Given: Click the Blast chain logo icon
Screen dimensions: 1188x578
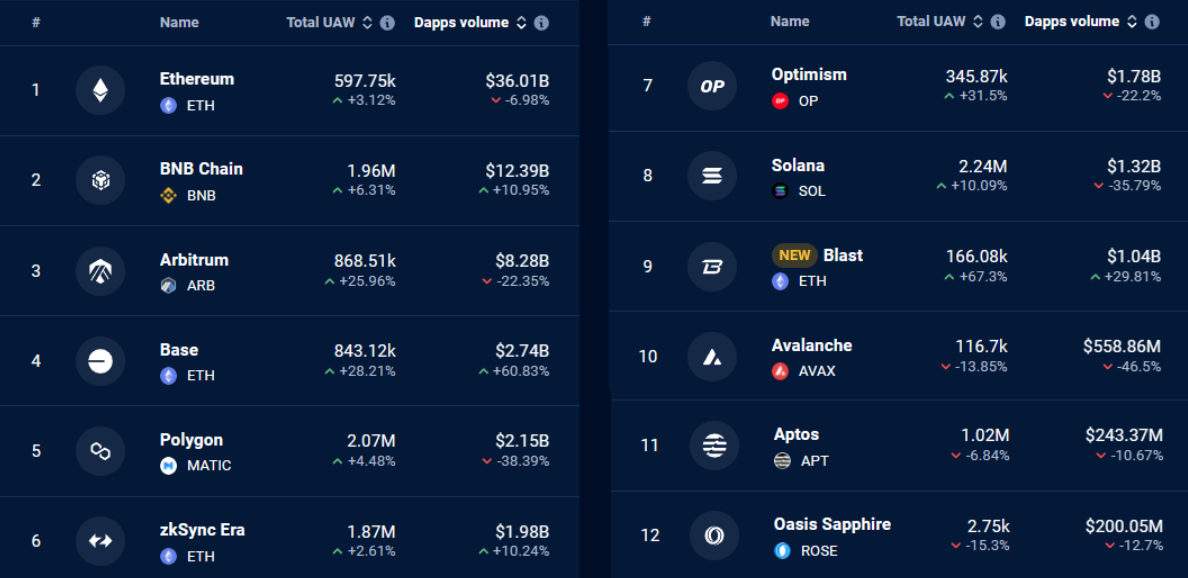Looking at the screenshot, I should (x=712, y=266).
